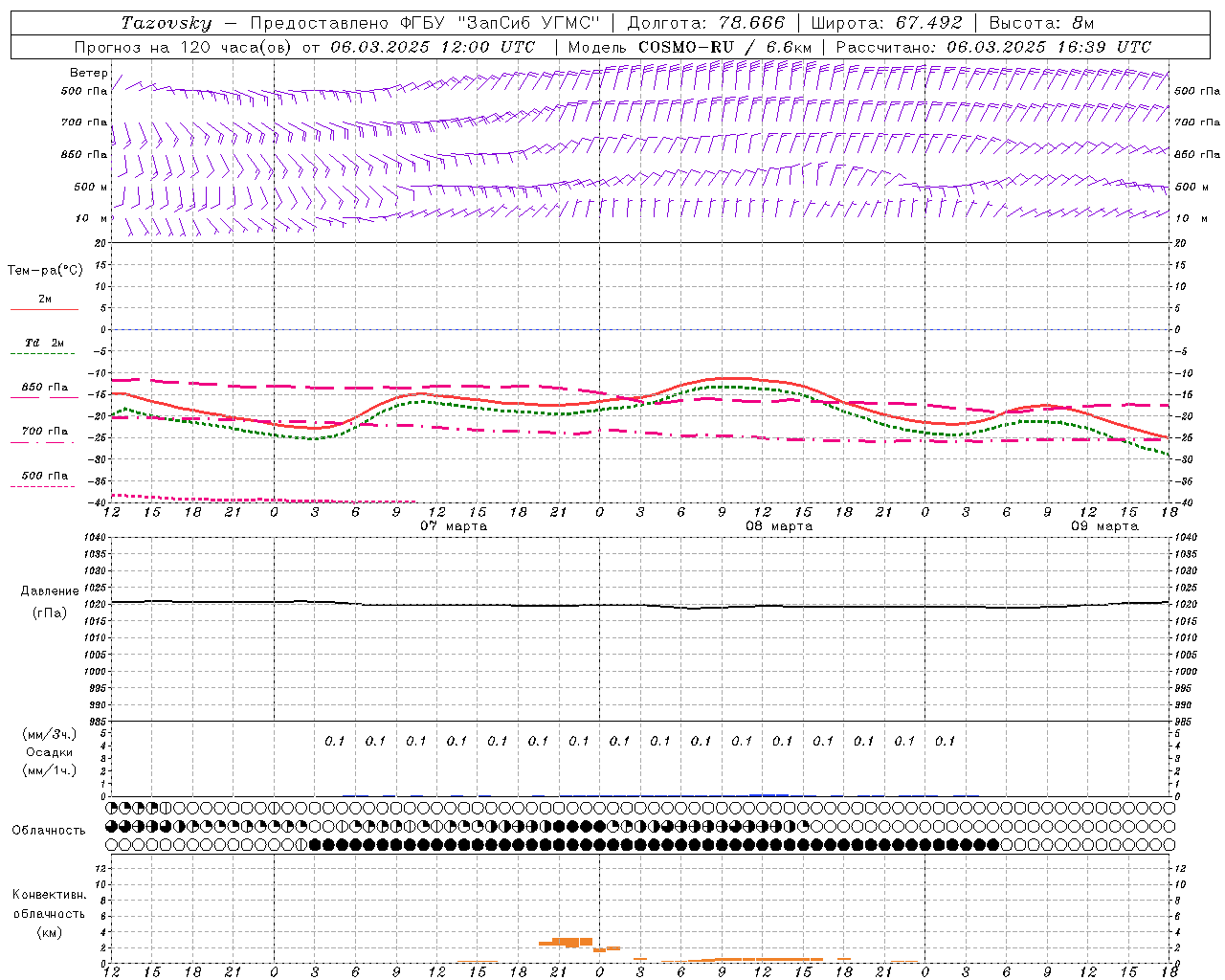This screenshot has height=980, width=1225.
Task: Click the latitude value Широта: 67.492
Action: pyautogui.click(x=886, y=23)
